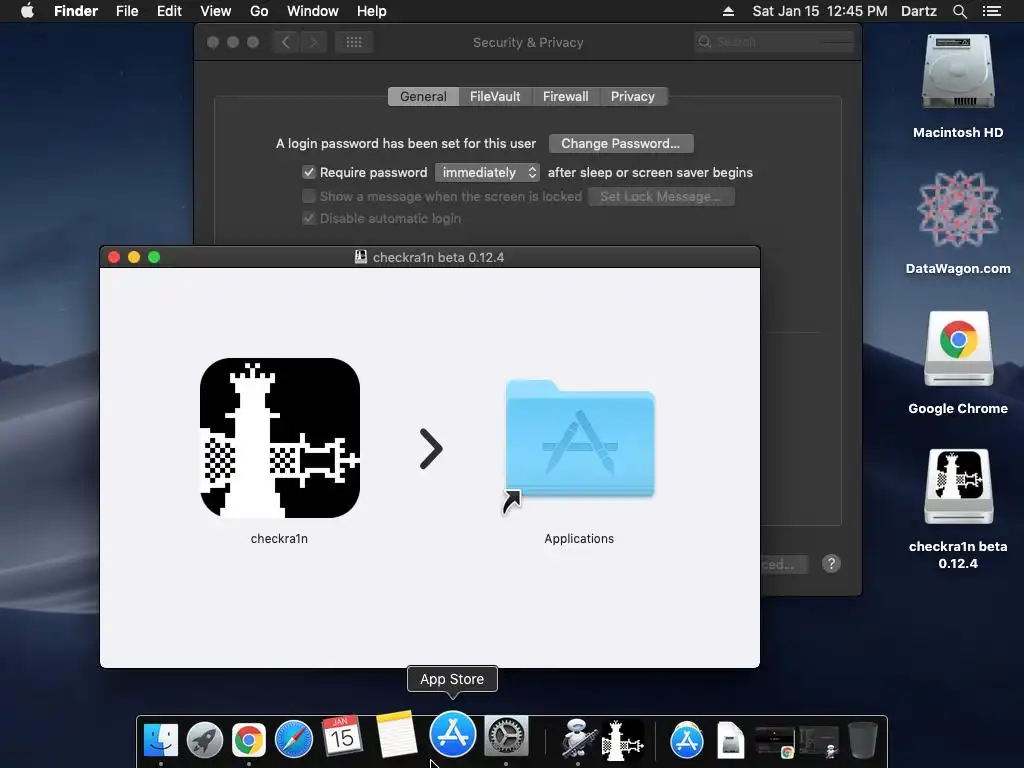Close the checkra1n installer window

point(114,257)
